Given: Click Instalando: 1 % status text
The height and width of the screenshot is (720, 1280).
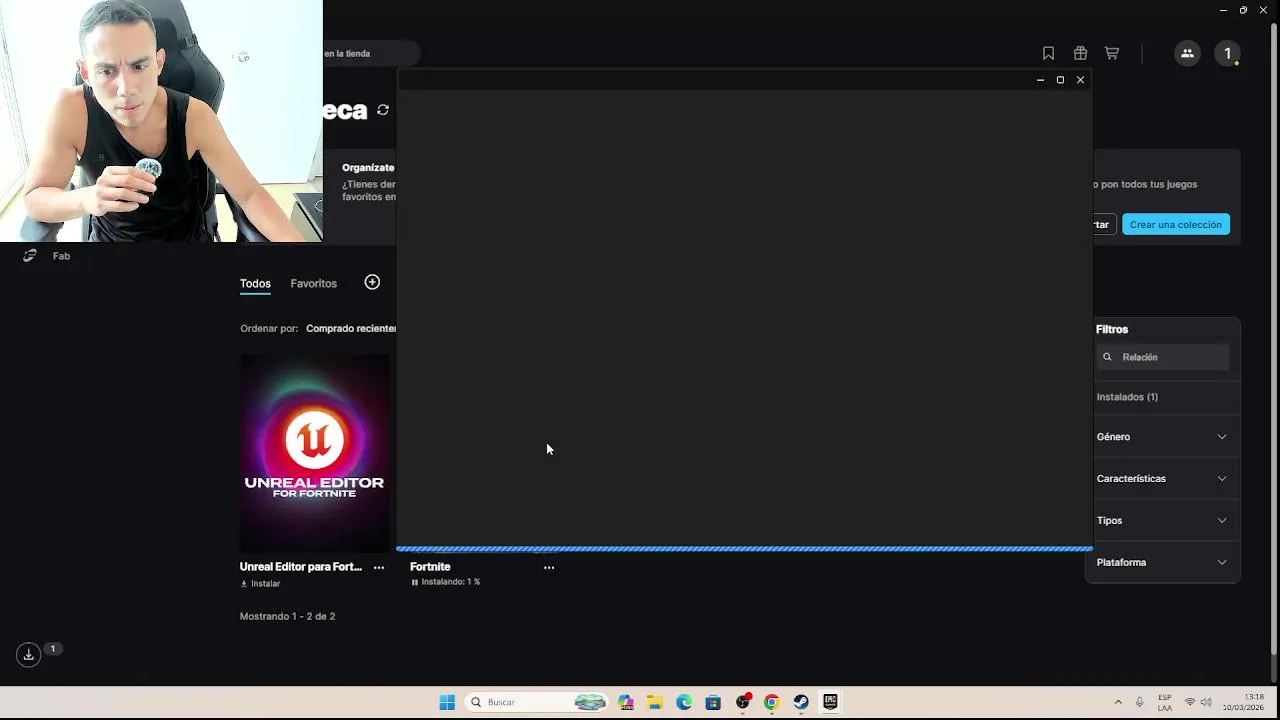Looking at the screenshot, I should coord(451,582).
